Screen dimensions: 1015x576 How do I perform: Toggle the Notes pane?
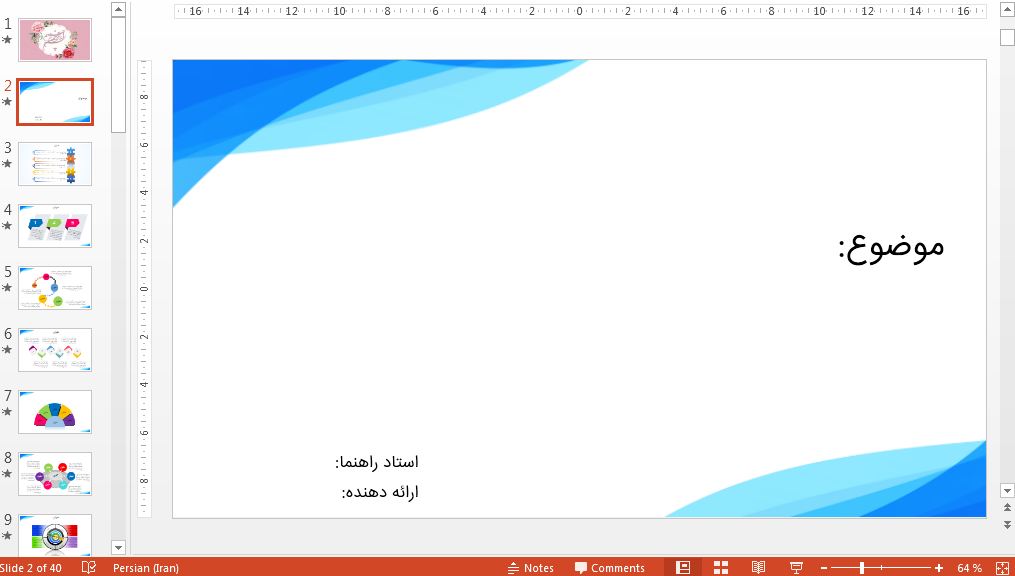pos(531,567)
